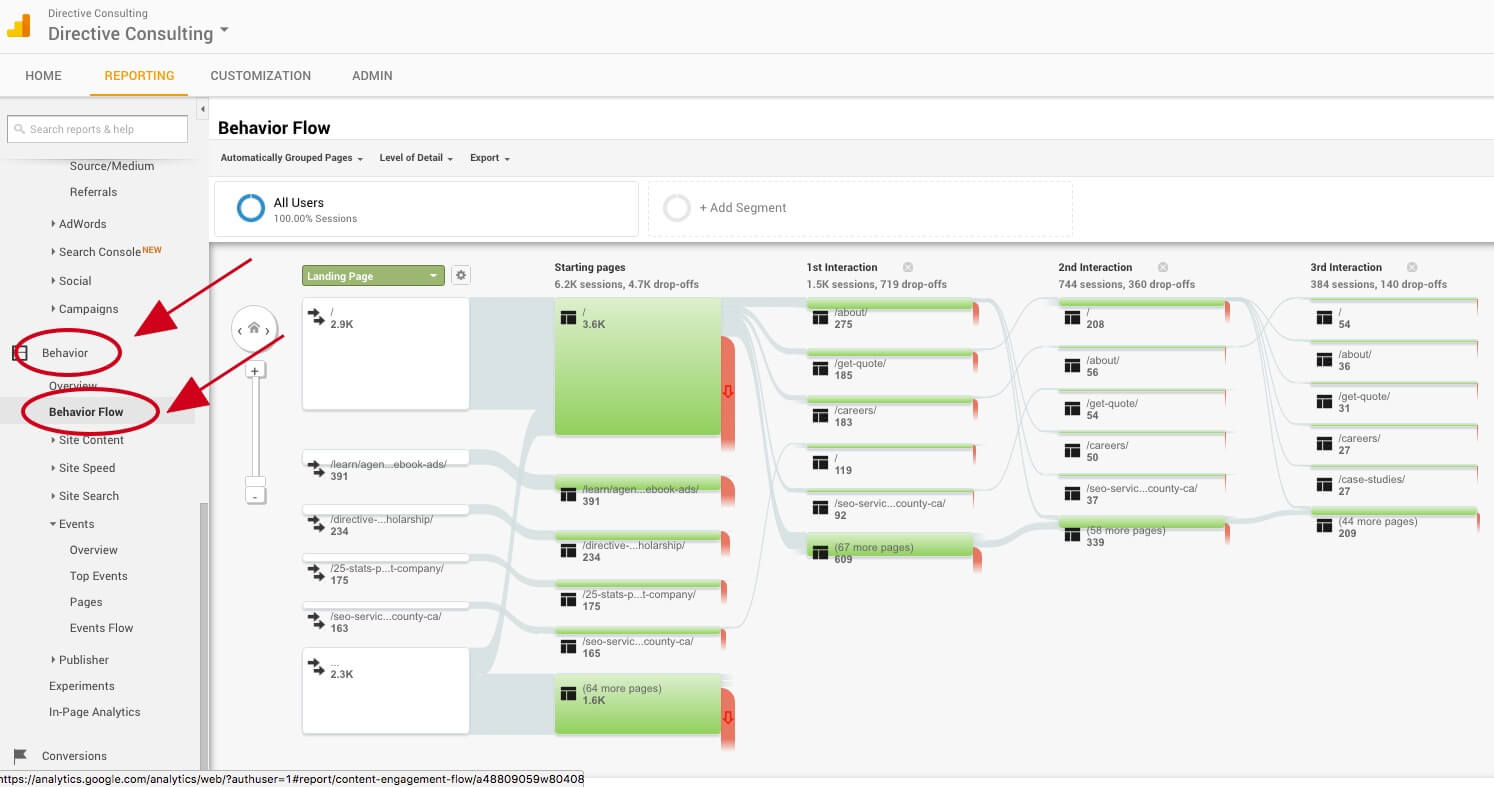Open the Level of Detail dropdown
The image size is (1494, 787).
click(x=416, y=158)
